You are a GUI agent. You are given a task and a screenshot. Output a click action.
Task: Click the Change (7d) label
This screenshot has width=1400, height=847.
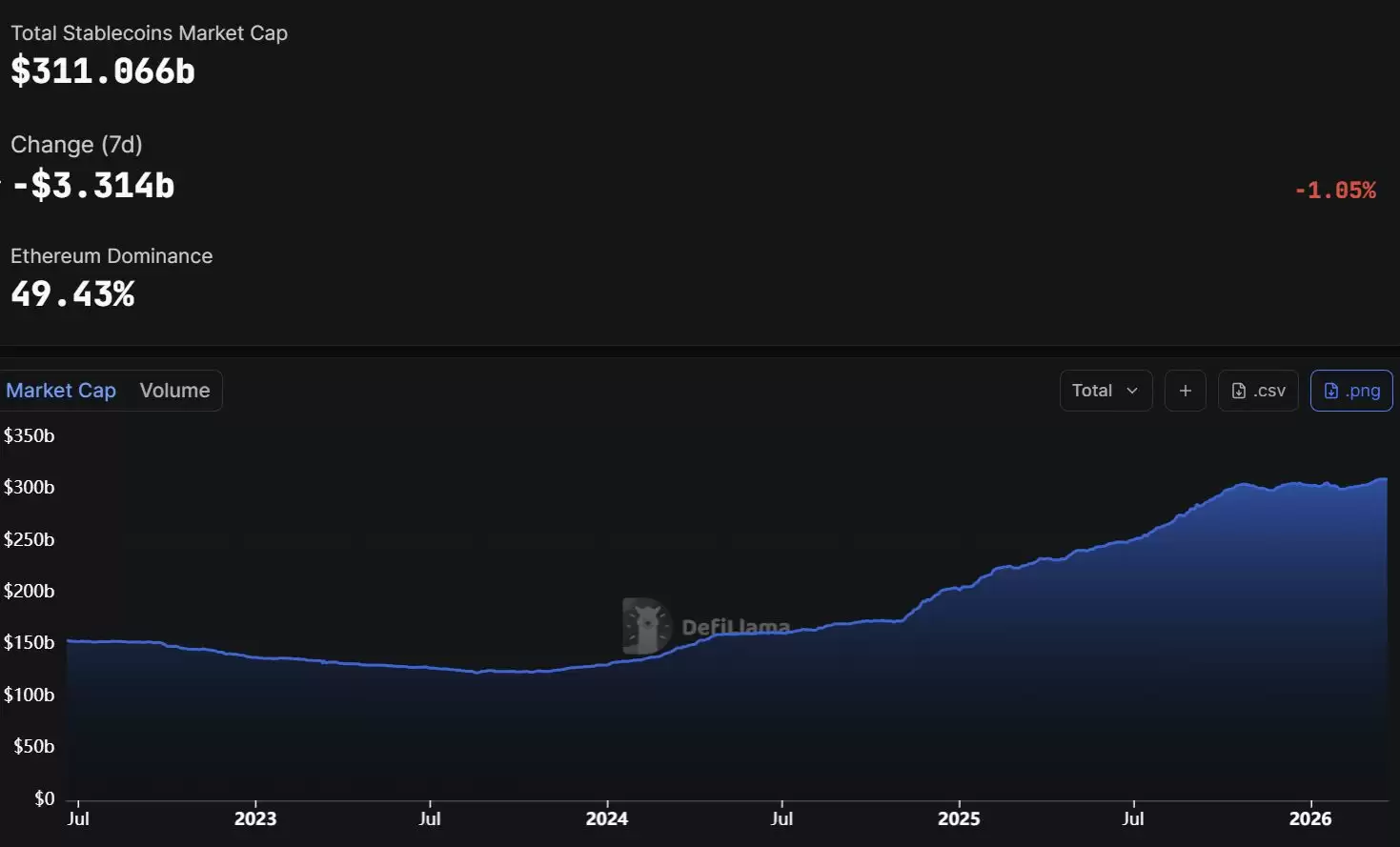tap(76, 145)
